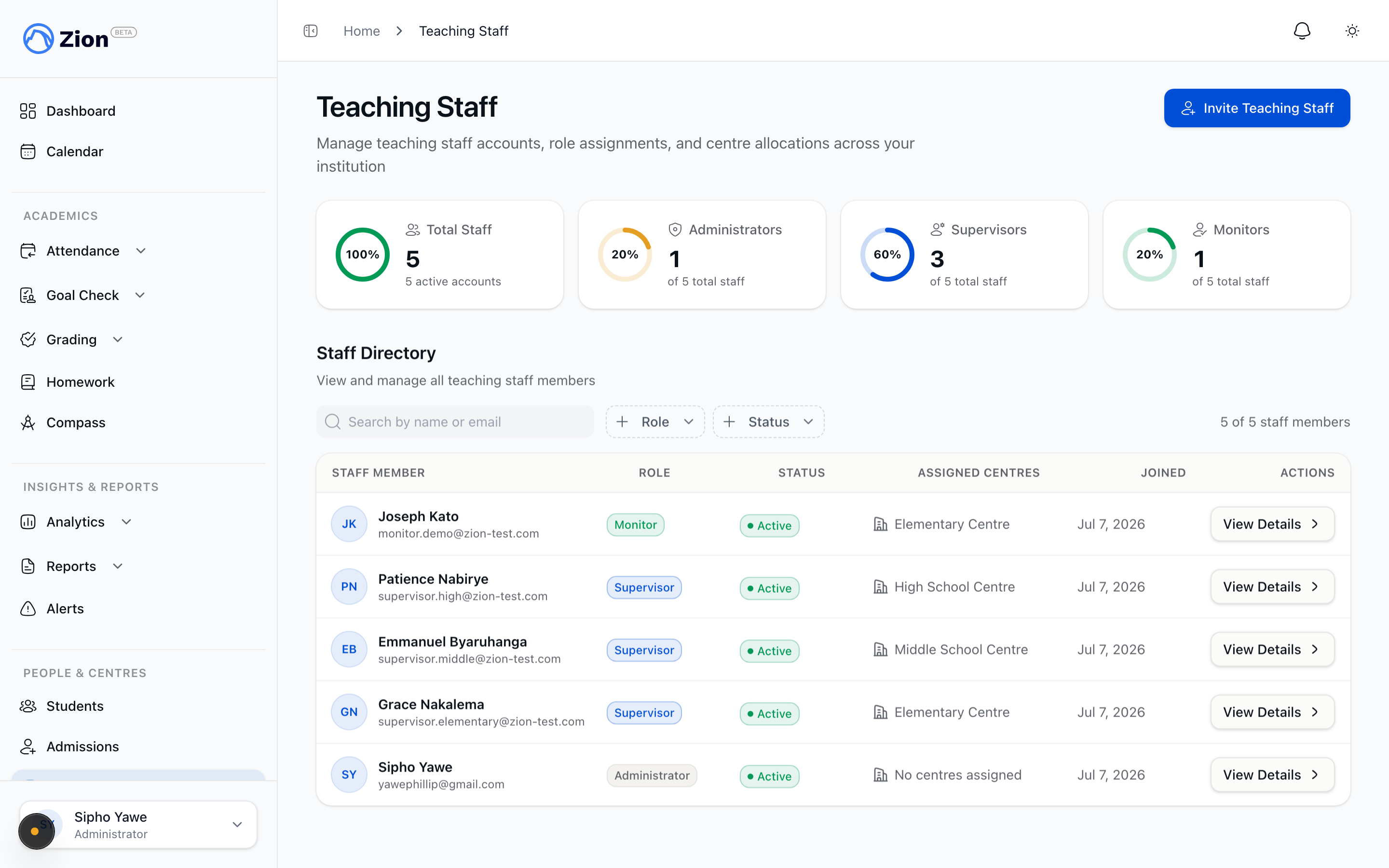
Task: Click the Dashboard grid icon
Action: coord(27,111)
